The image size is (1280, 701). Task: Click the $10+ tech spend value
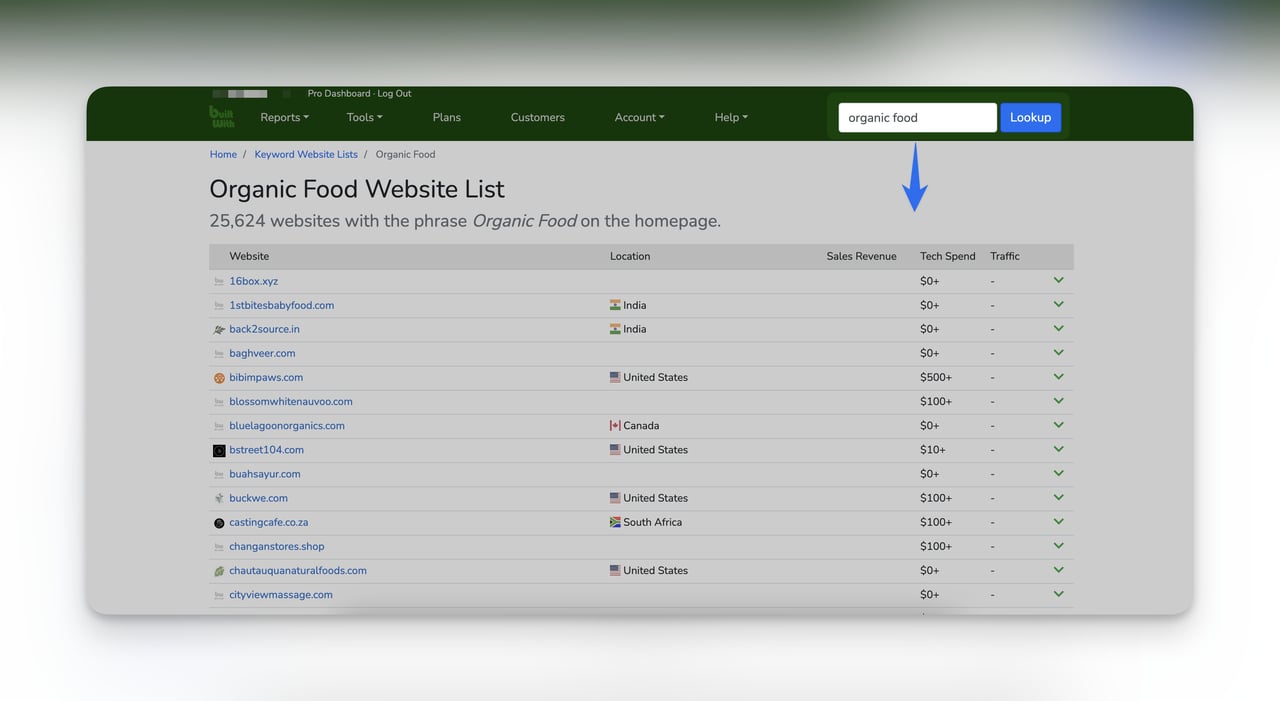(933, 449)
